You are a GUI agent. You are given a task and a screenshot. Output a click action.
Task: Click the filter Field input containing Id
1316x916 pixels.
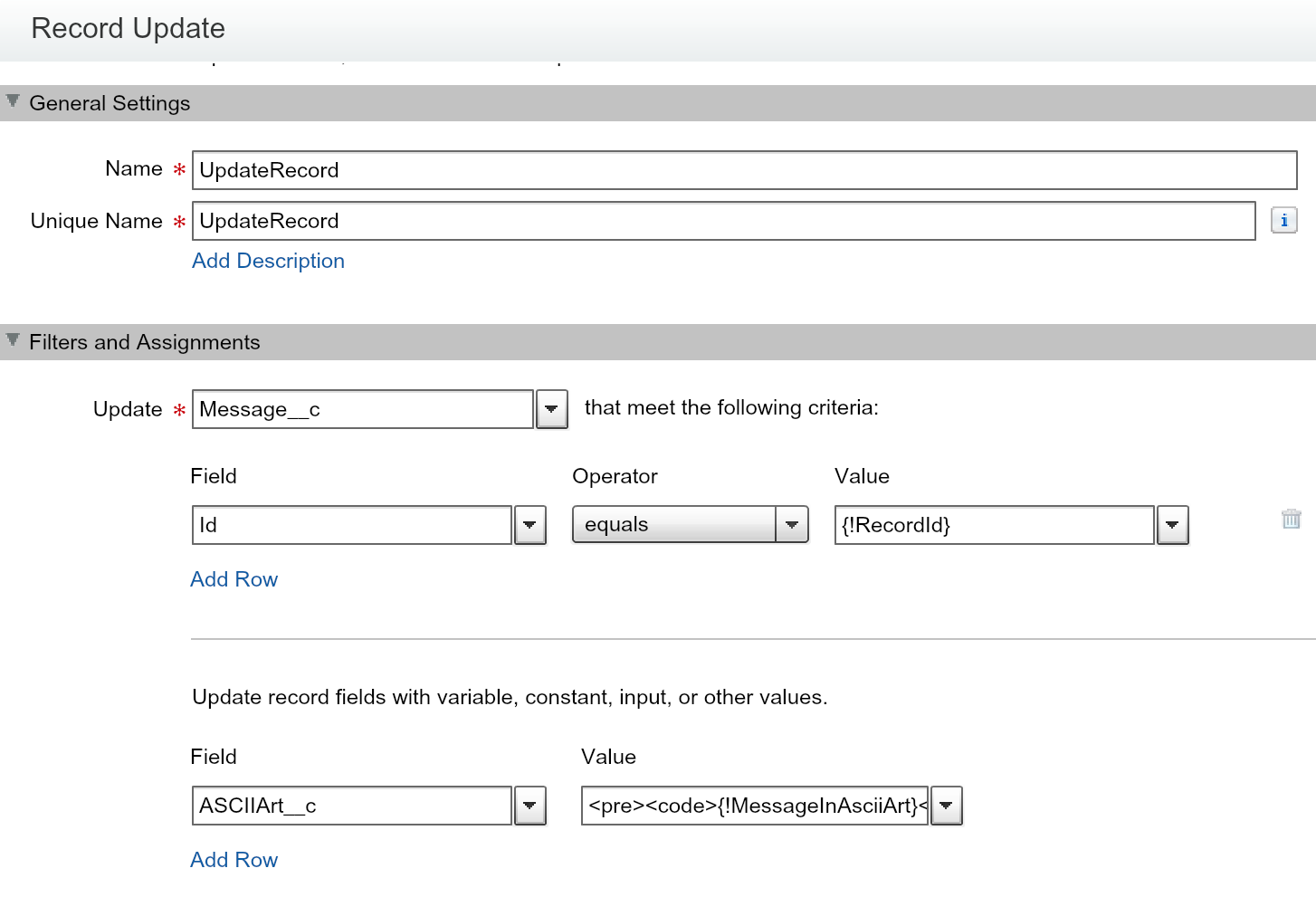pos(351,525)
